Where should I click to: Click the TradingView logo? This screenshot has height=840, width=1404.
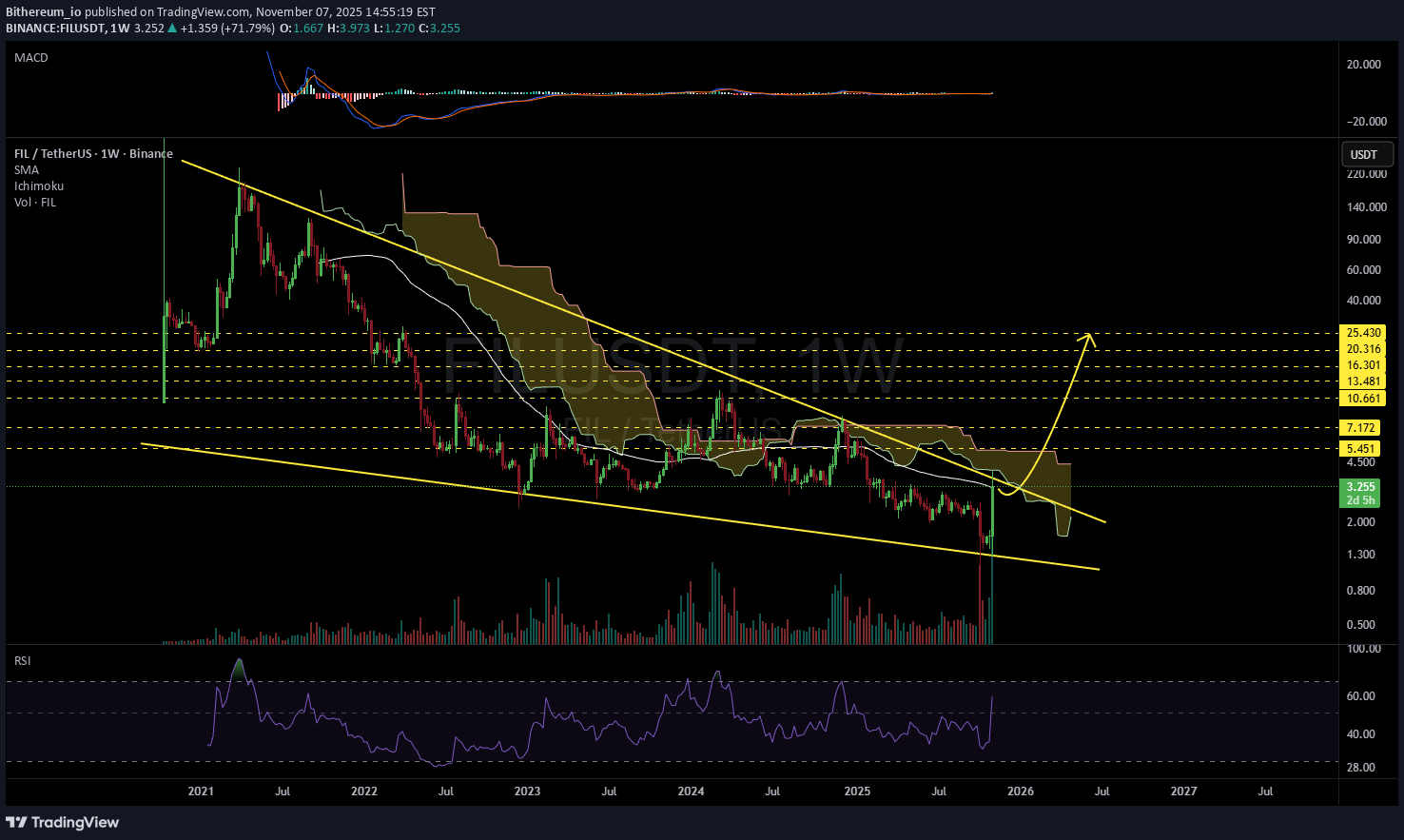[x=63, y=822]
